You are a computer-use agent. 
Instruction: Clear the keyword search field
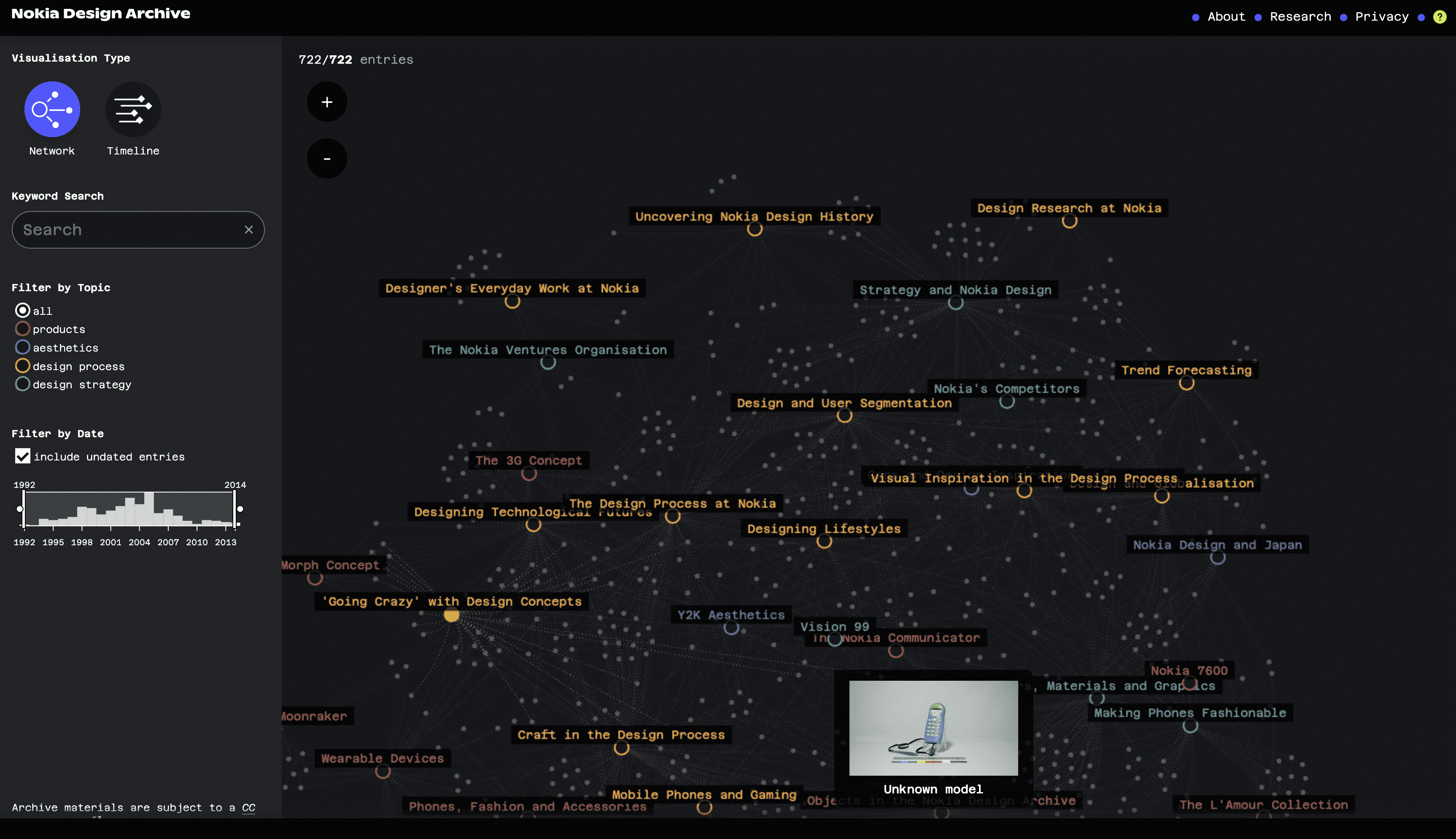pyautogui.click(x=249, y=229)
